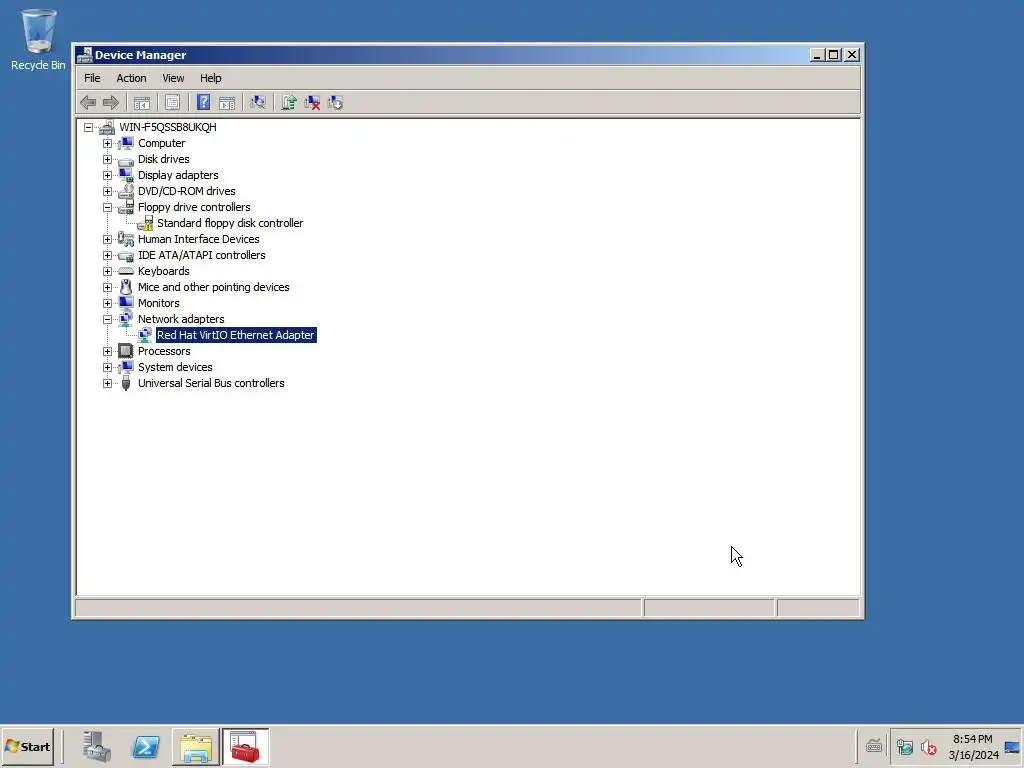Image resolution: width=1024 pixels, height=768 pixels.
Task: Click the Uninstall device toolbar icon
Action: pyautogui.click(x=312, y=103)
